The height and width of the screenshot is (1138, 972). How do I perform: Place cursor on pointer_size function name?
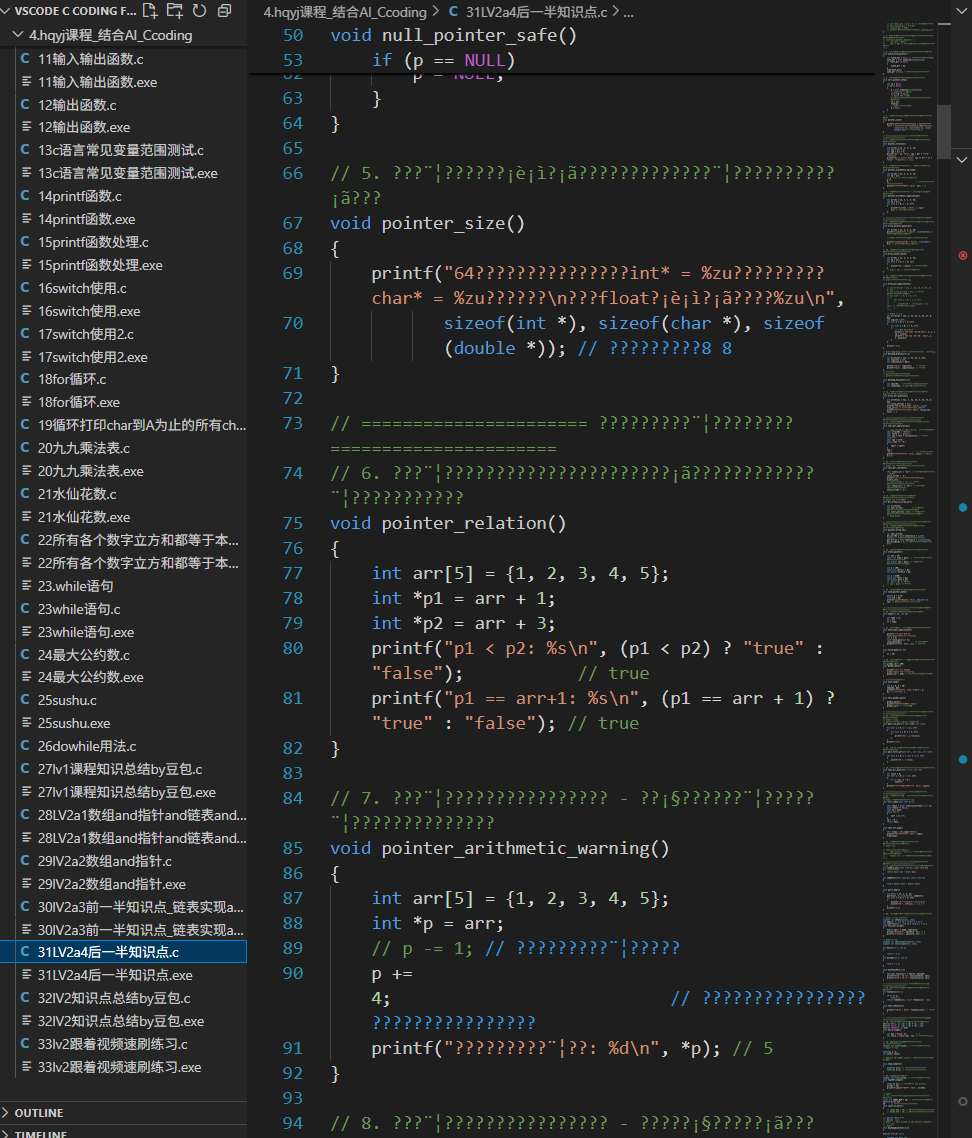click(x=443, y=224)
